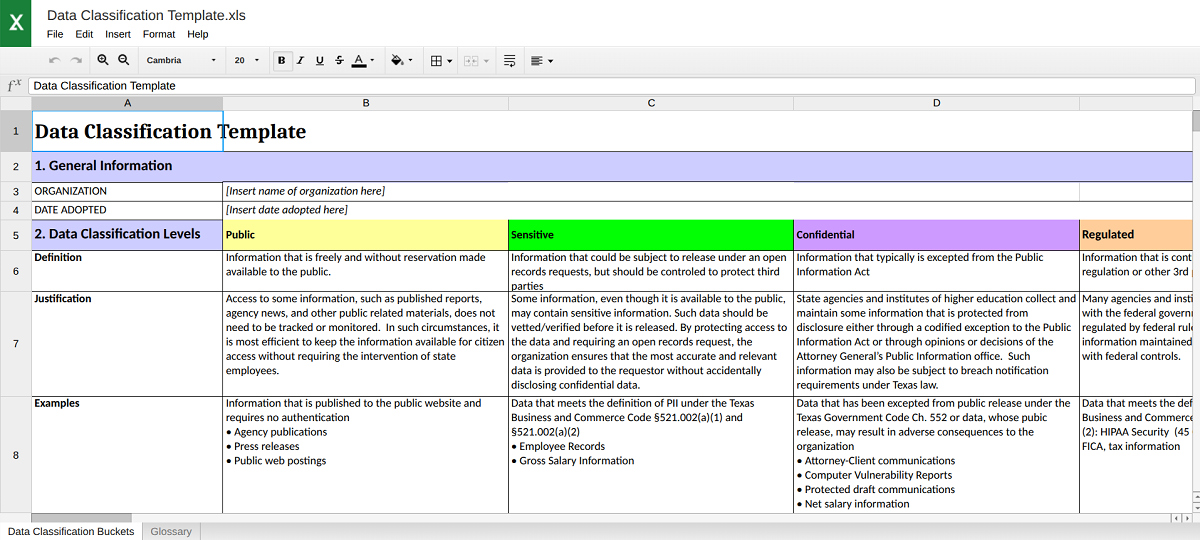Expand the merge cells dropdown arrow

coord(486,61)
